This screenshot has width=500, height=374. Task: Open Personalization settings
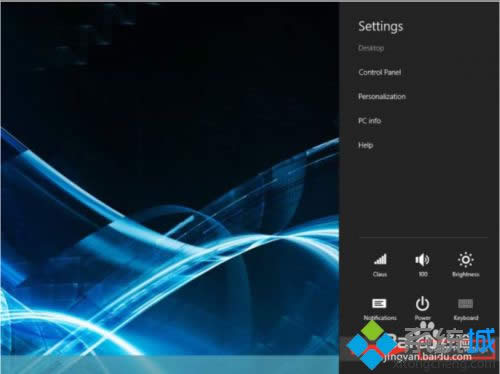coord(382,96)
